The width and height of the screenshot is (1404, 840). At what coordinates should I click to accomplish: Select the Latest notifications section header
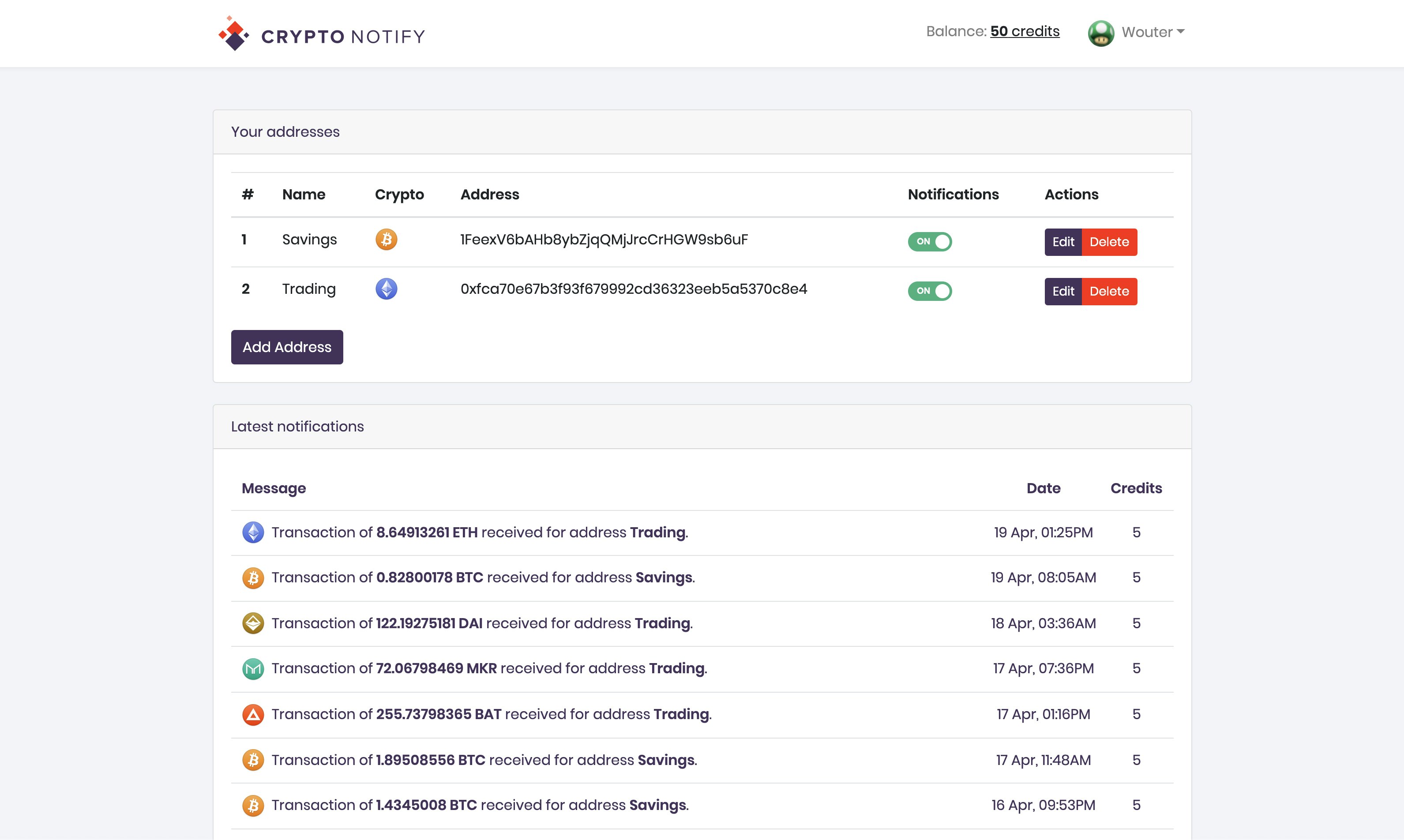(297, 426)
